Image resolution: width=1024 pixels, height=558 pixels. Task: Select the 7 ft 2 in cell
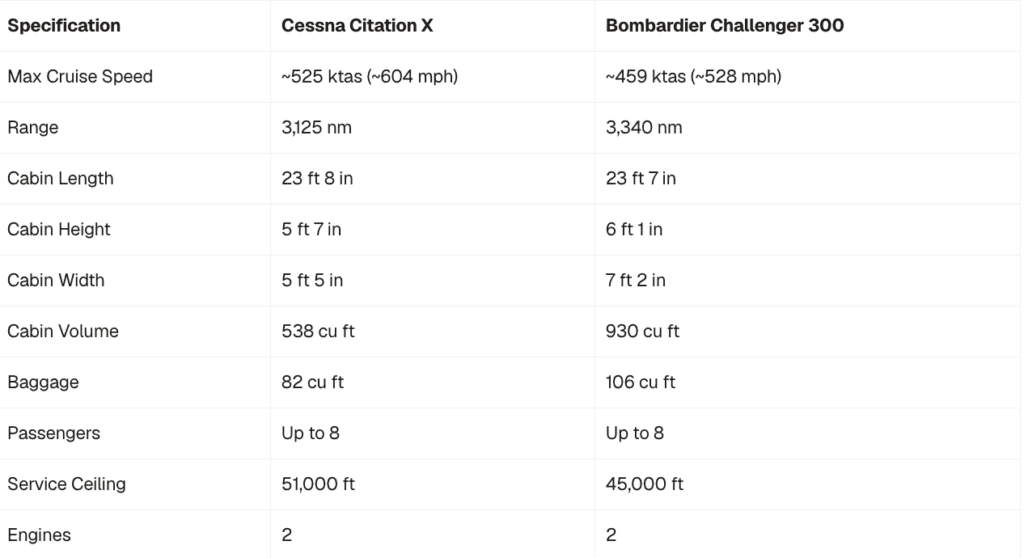pyautogui.click(x=635, y=280)
